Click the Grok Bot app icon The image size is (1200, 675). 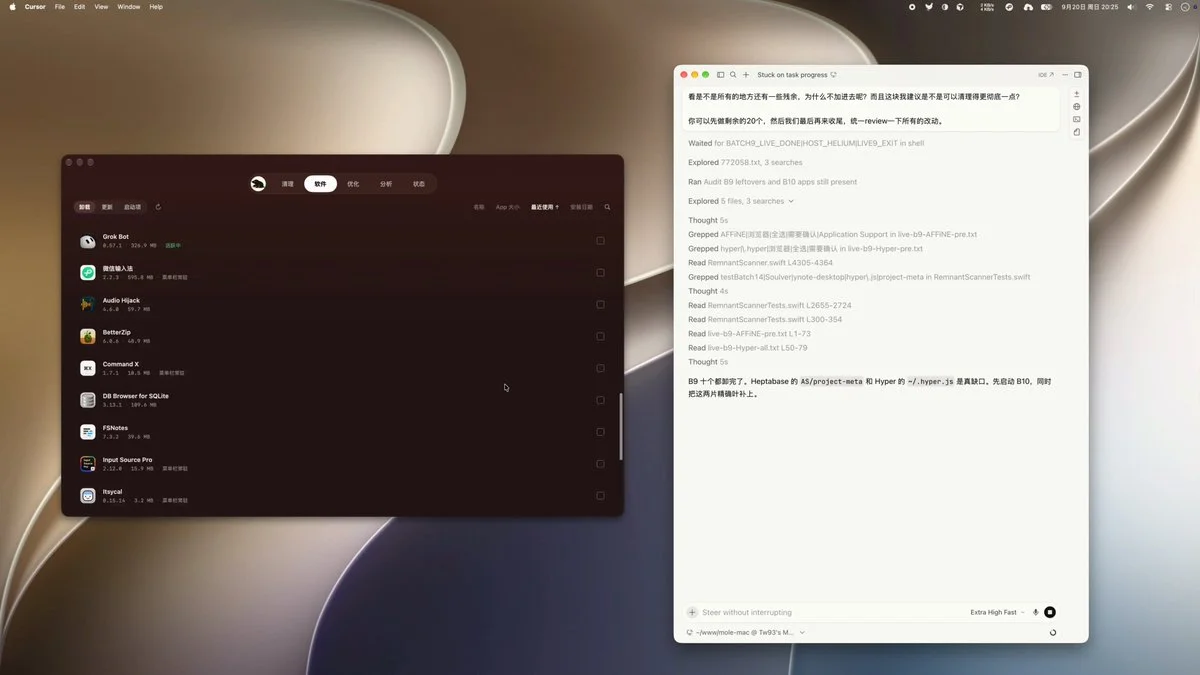88,241
